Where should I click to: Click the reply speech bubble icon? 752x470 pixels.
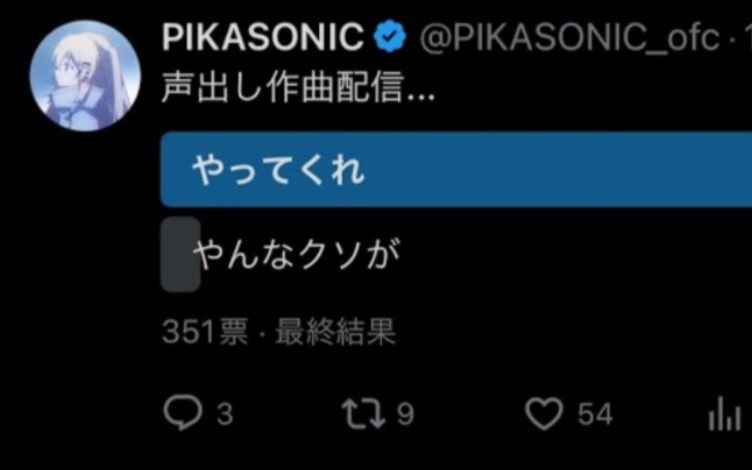[183, 413]
